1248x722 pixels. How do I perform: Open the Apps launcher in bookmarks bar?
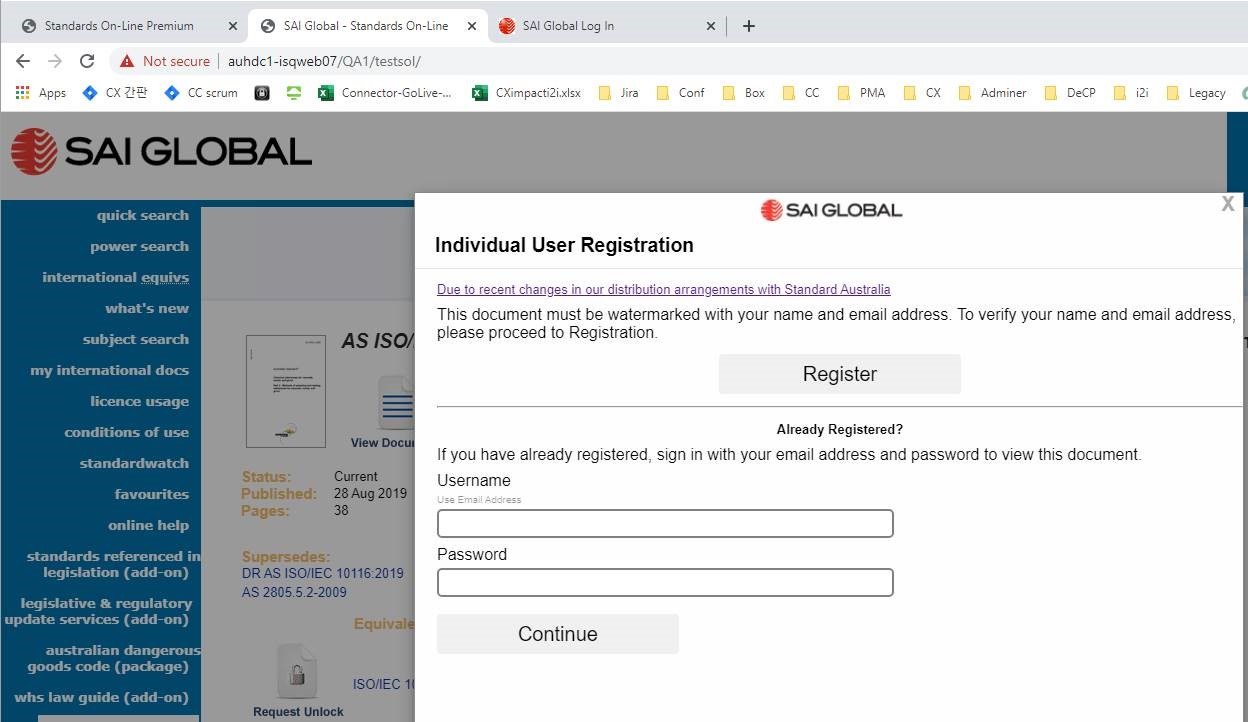pyautogui.click(x=41, y=93)
